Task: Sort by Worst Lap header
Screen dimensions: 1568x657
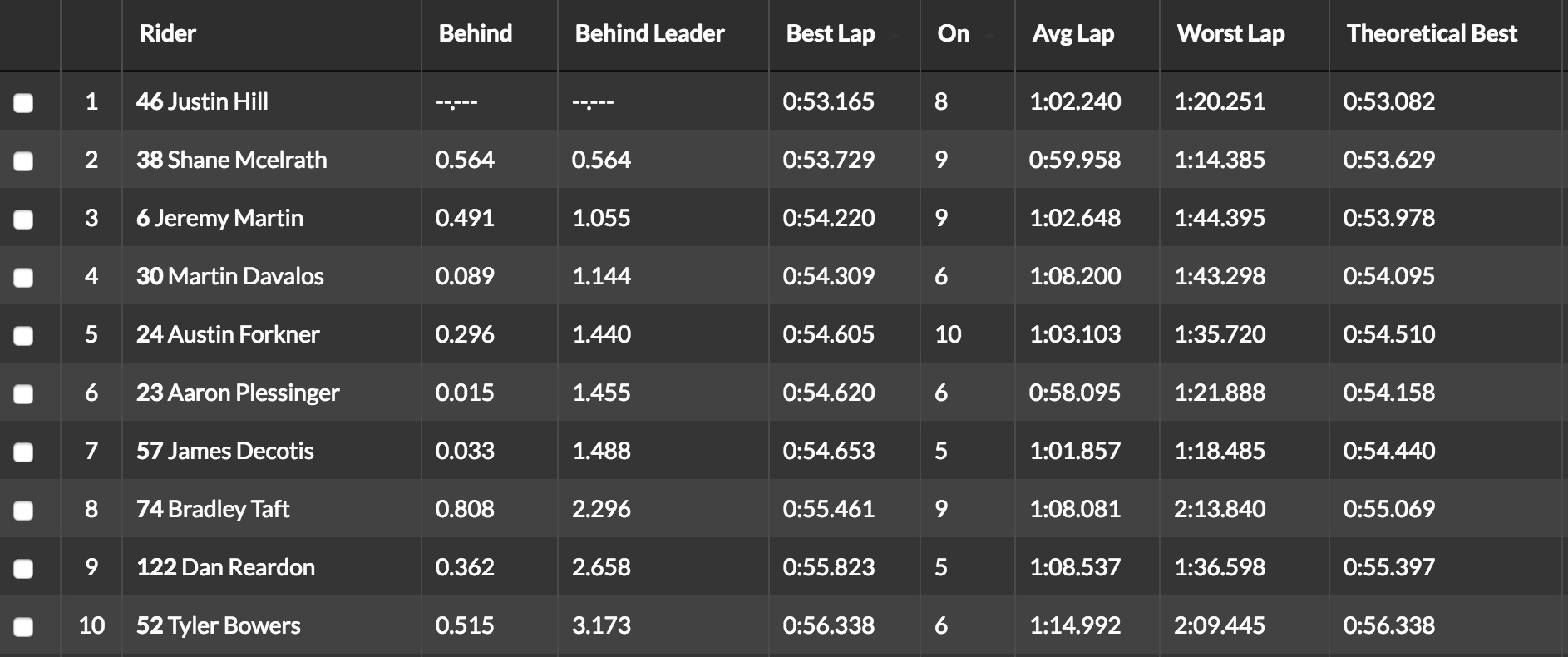Action: pyautogui.click(x=1230, y=33)
